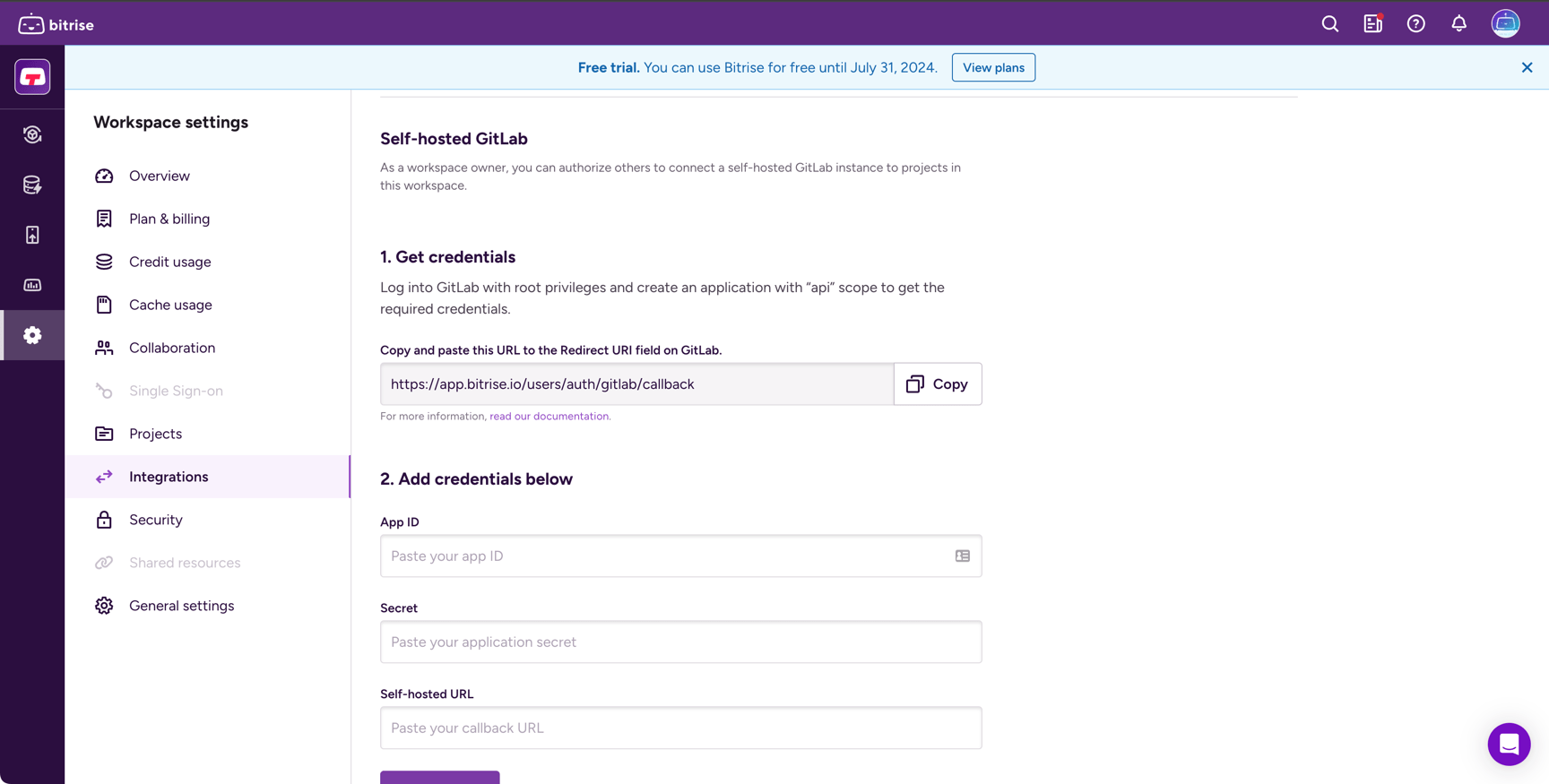Viewport: 1549px width, 784px height.
Task: Select Single Sign-on menu item
Action: click(208, 391)
